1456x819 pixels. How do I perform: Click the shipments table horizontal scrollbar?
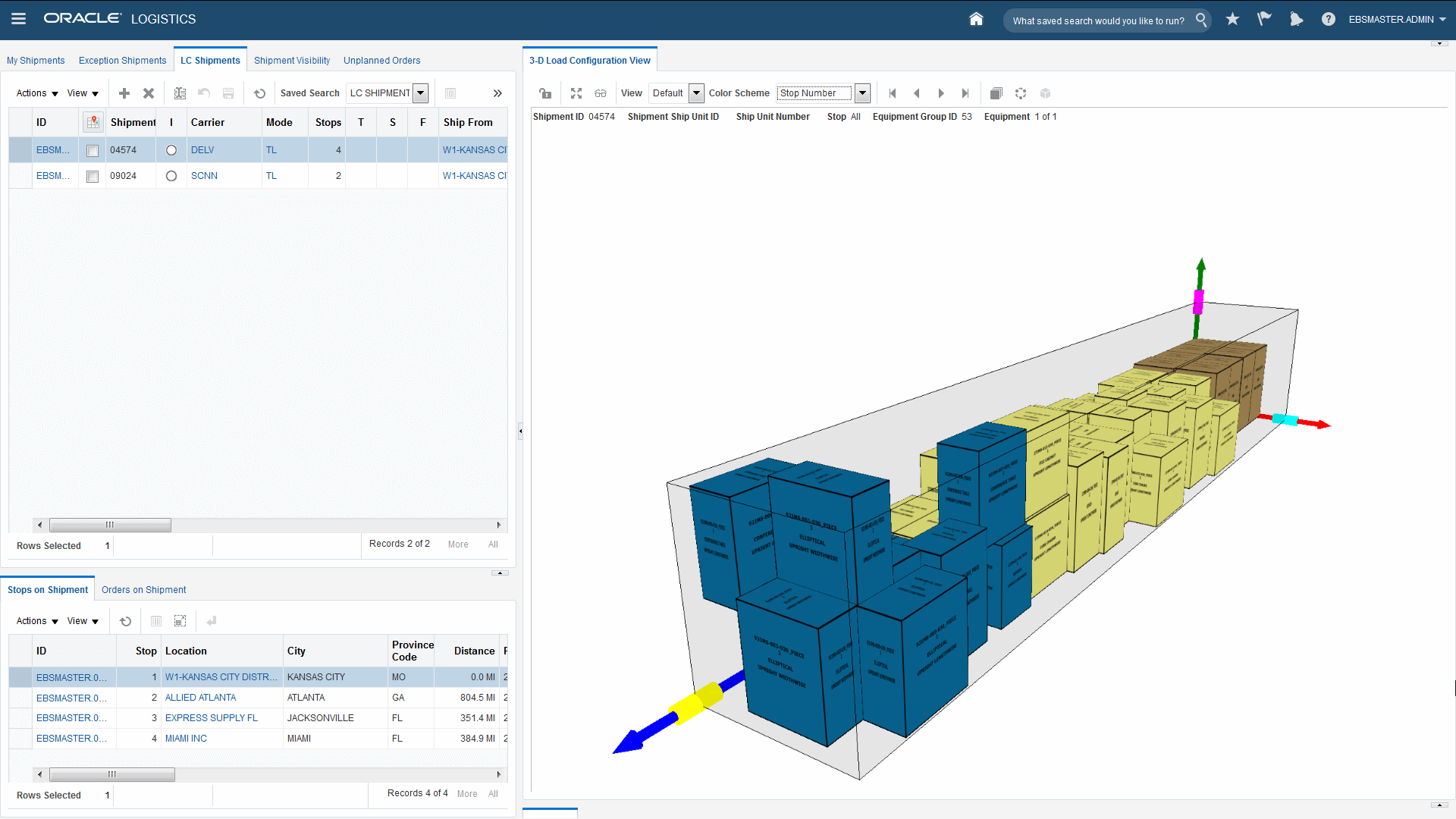click(x=110, y=525)
